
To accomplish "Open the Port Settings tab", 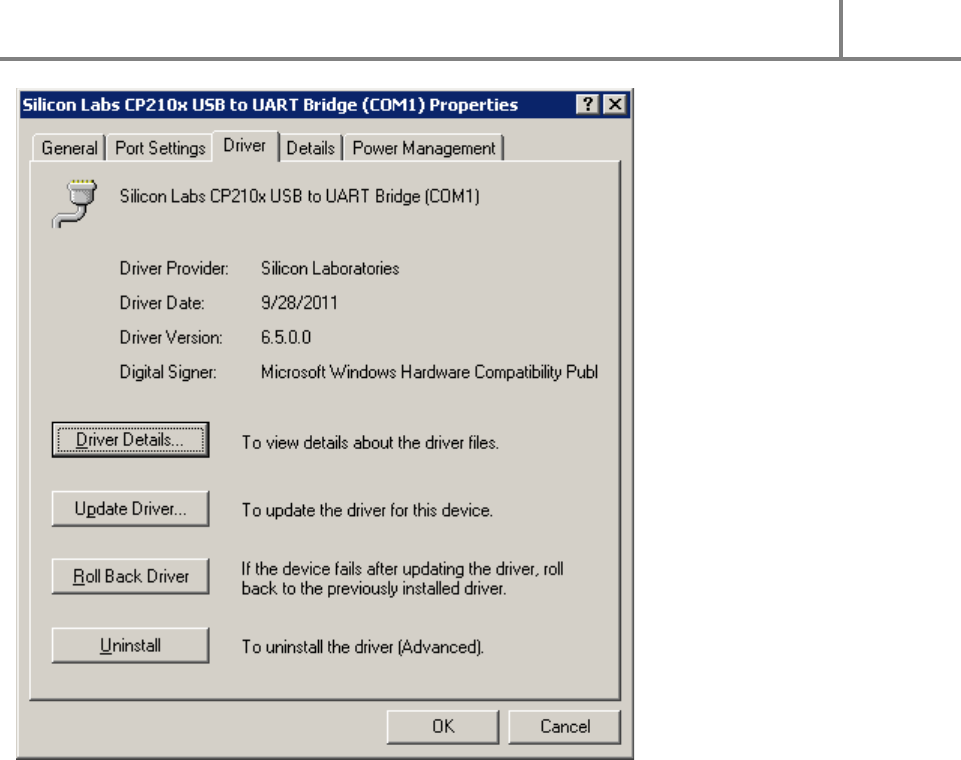I will tap(160, 148).
